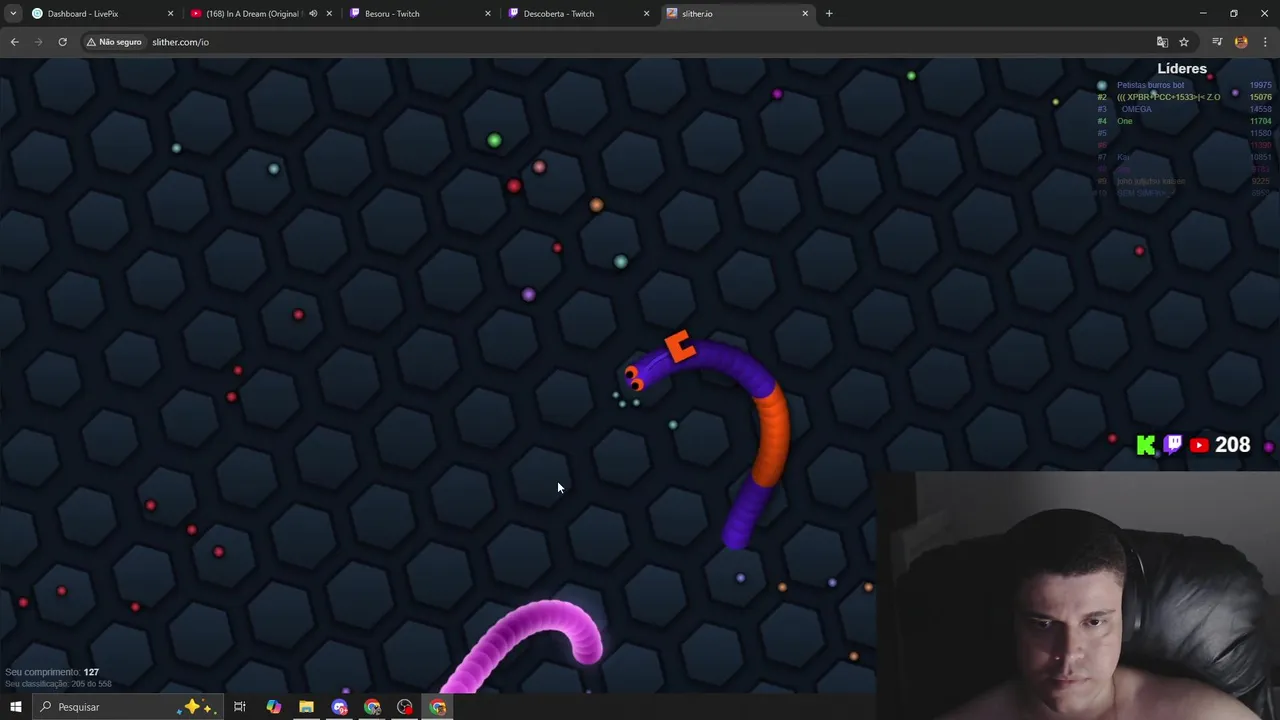The width and height of the screenshot is (1280, 720).
Task: Open Task View on the taskbar
Action: pos(240,707)
